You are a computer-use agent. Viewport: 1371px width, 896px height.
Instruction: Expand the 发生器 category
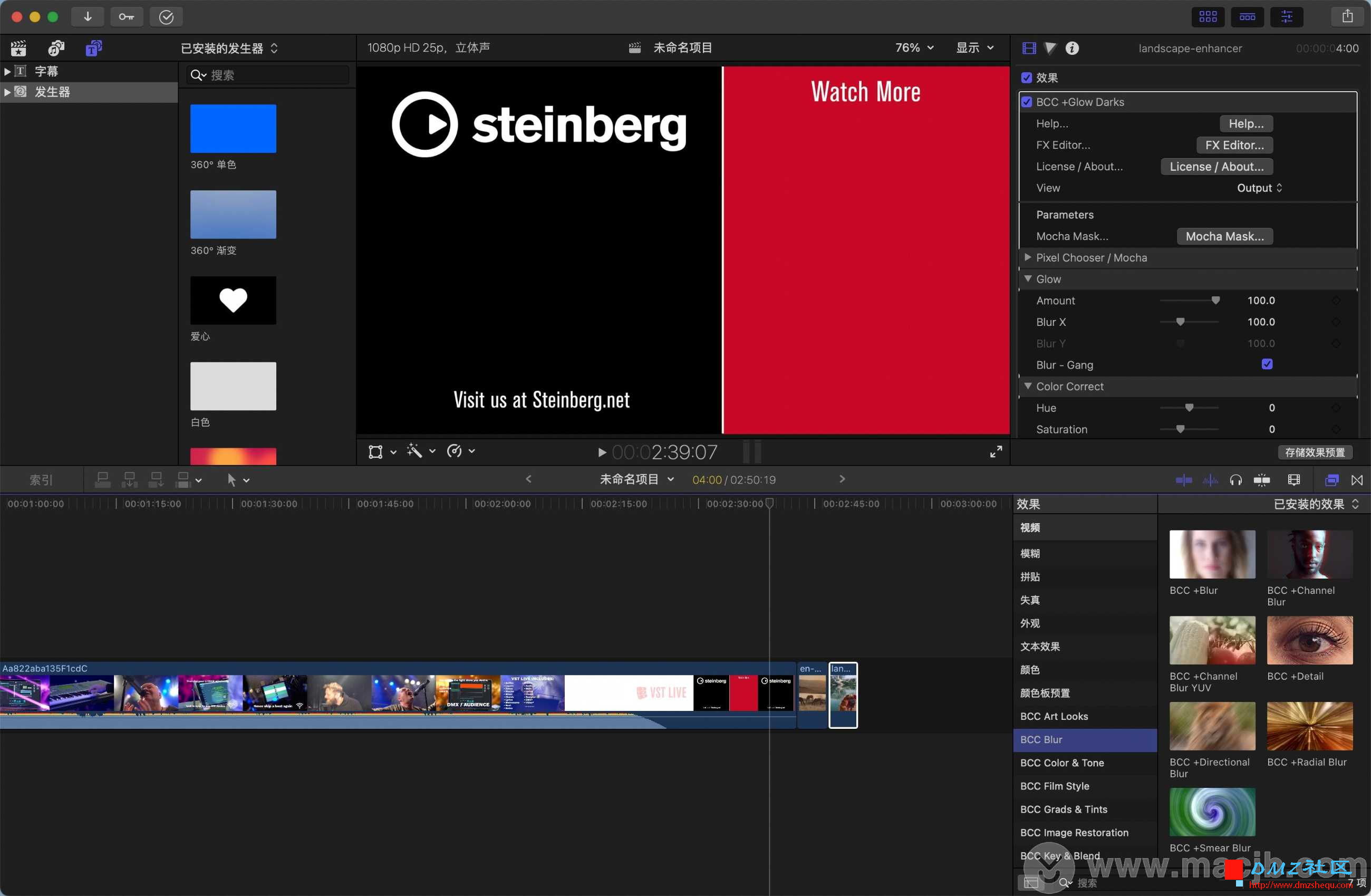click(x=7, y=92)
